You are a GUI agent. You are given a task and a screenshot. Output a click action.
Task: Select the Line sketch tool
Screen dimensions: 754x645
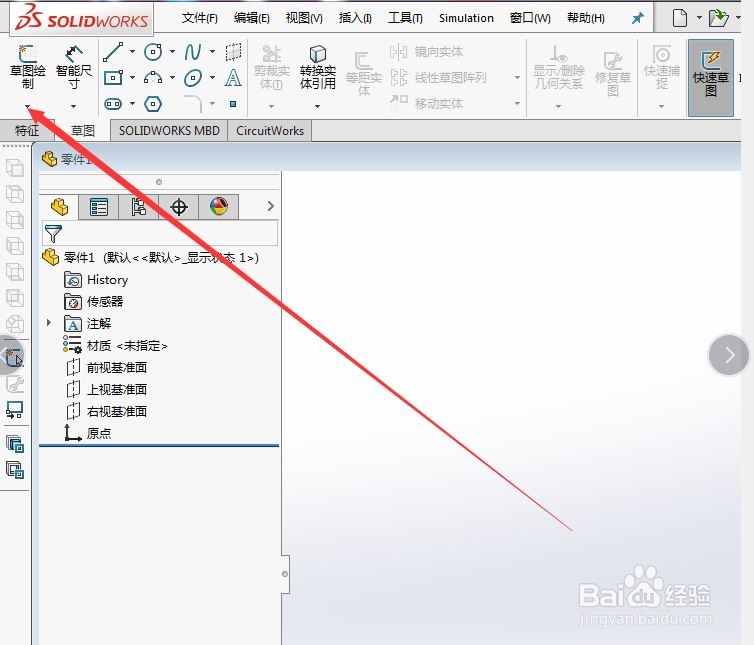(x=113, y=52)
